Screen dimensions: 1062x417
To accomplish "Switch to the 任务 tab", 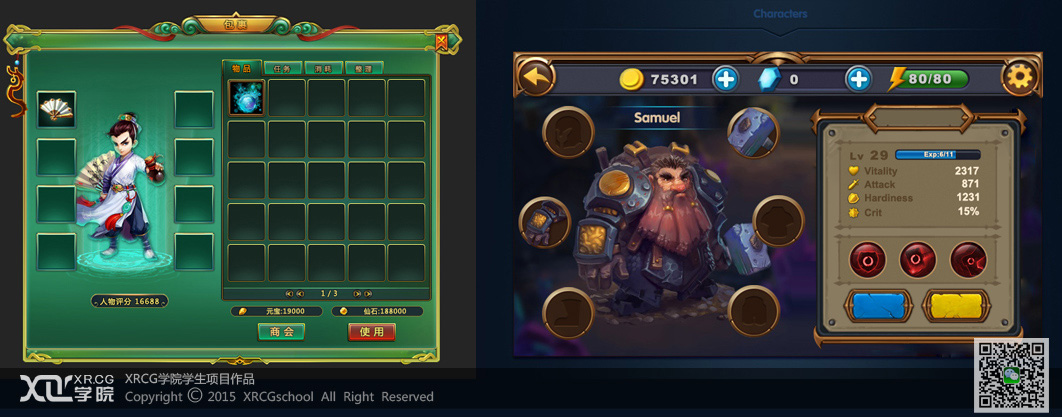I will [x=282, y=68].
